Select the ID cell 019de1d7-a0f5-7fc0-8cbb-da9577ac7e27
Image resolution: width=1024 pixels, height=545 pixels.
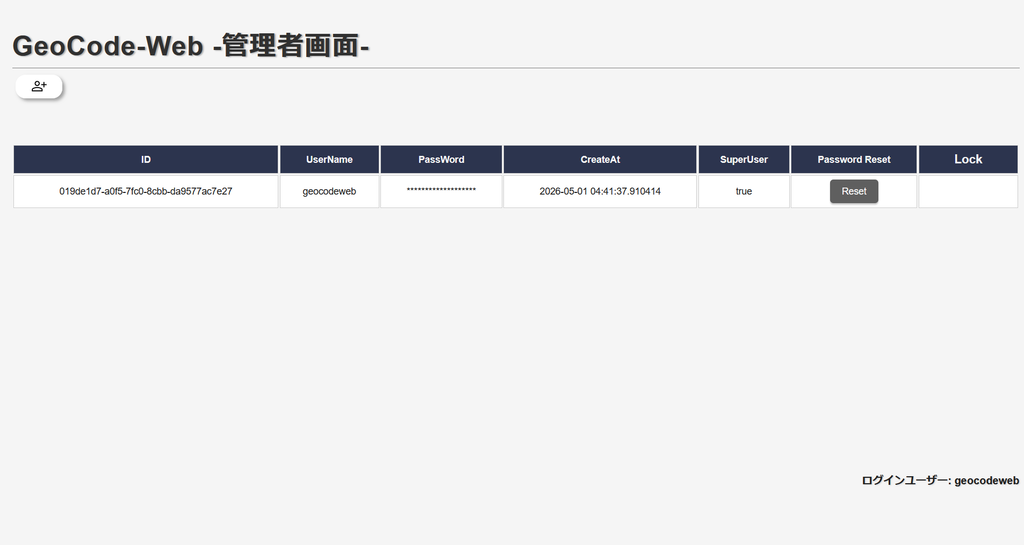click(146, 191)
